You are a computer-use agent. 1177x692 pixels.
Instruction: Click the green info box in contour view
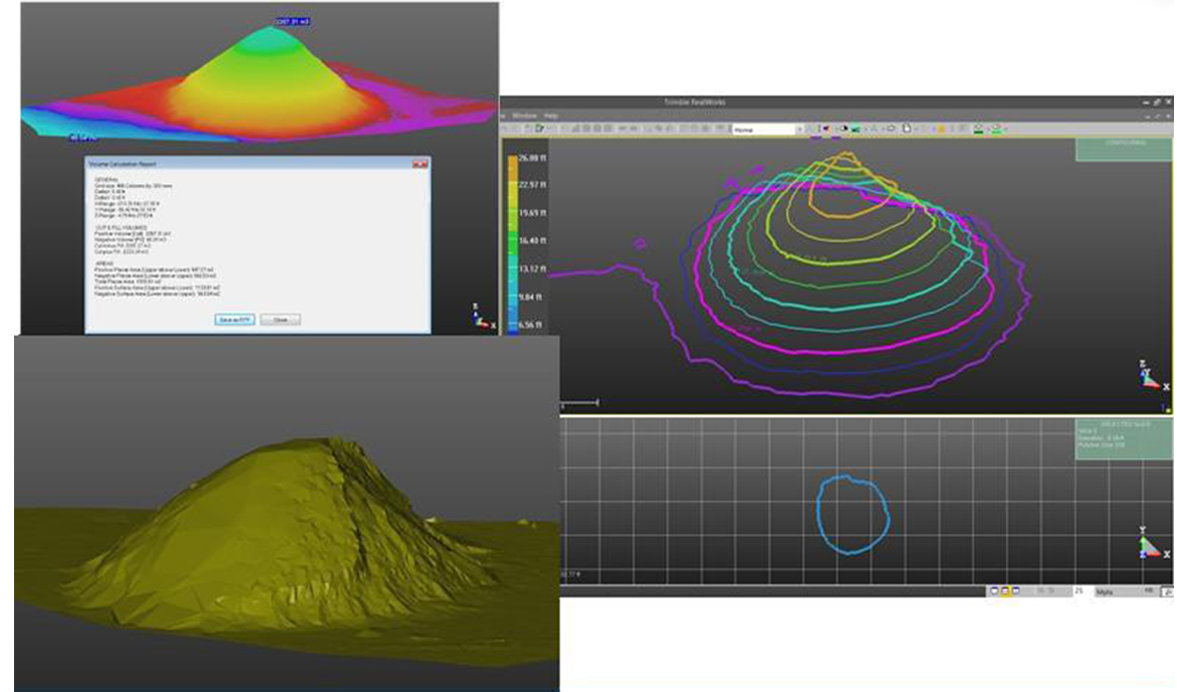click(1124, 149)
